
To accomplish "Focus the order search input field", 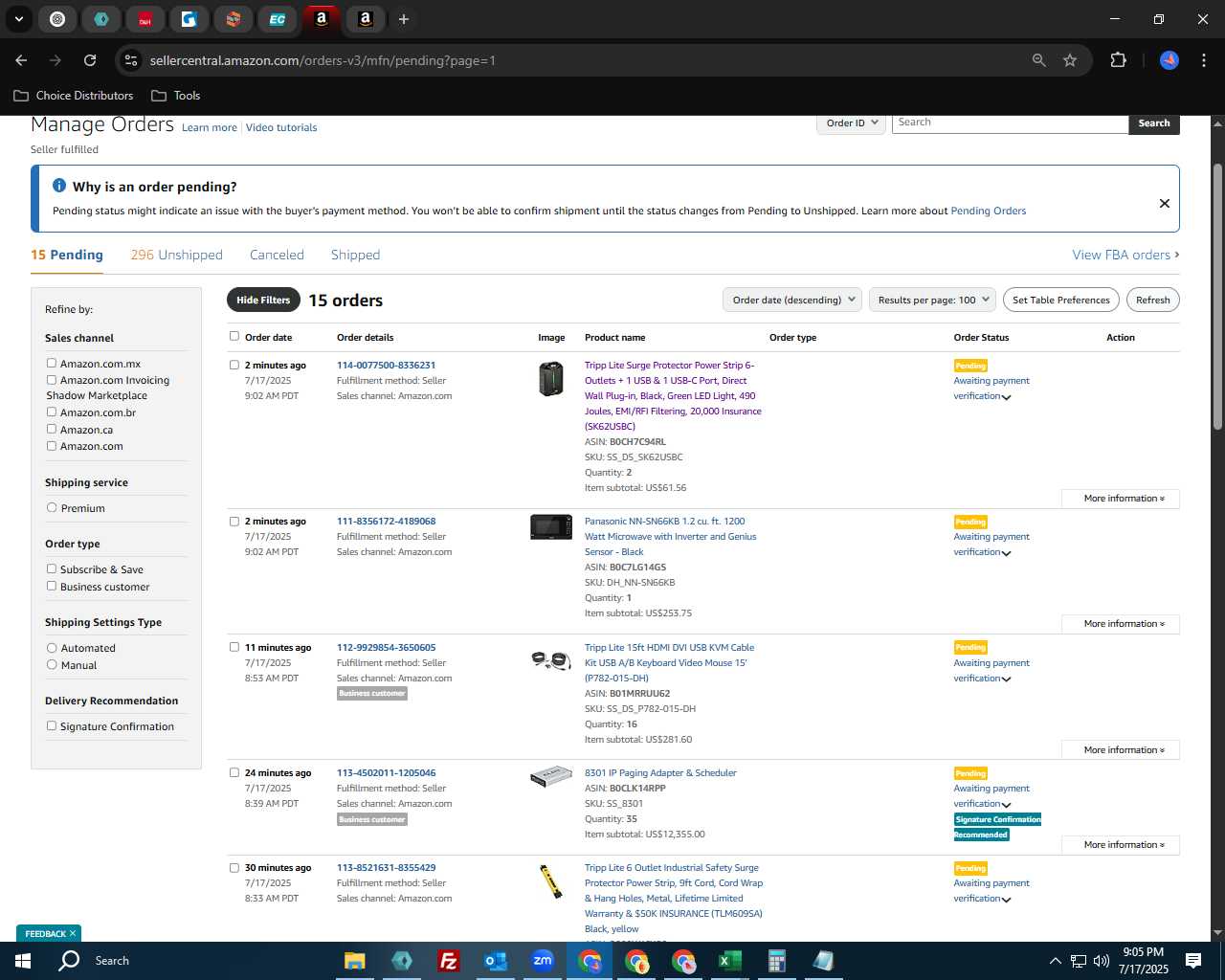I will (x=1010, y=123).
